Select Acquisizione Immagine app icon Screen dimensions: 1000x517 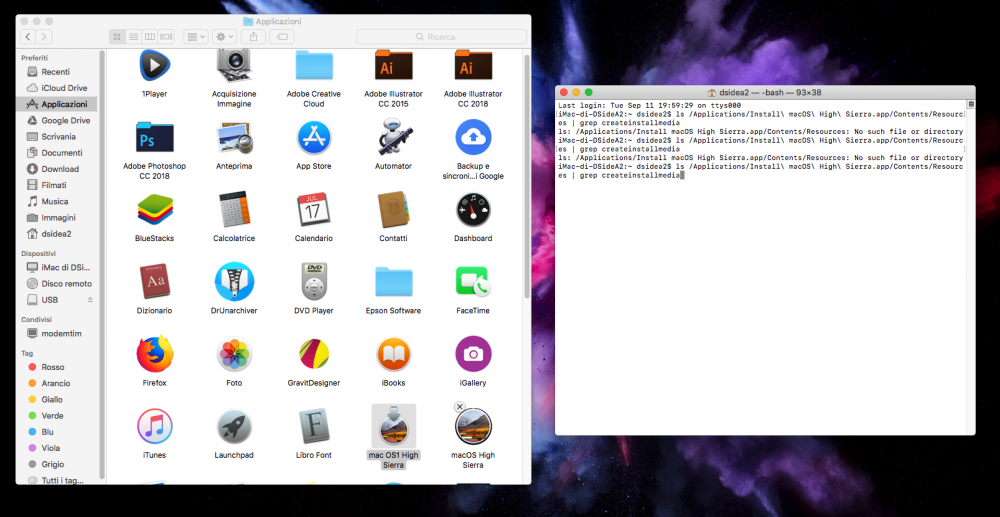(x=234, y=65)
